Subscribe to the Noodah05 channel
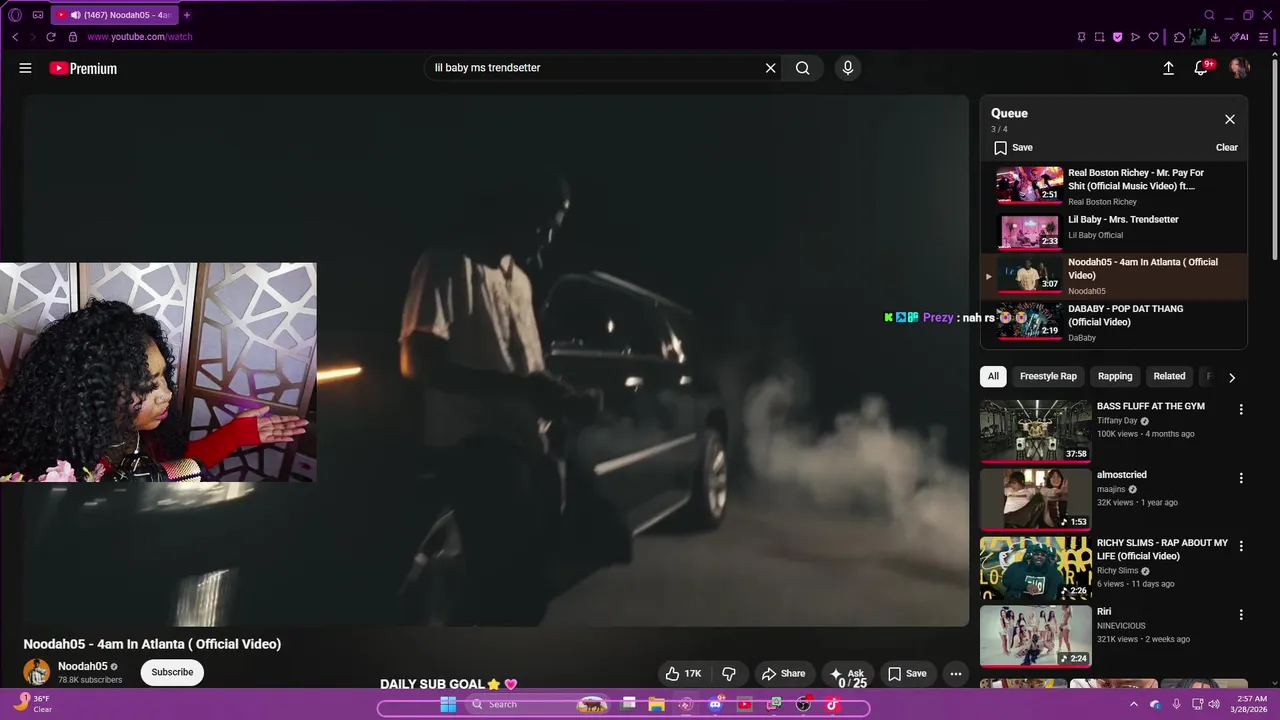The image size is (1280, 720). click(x=172, y=672)
